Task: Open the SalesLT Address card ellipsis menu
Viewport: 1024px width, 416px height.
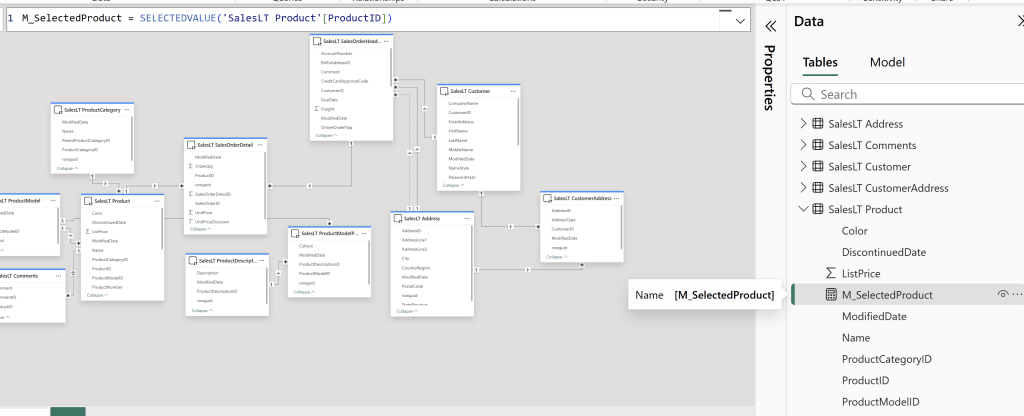Action: click(x=465, y=217)
